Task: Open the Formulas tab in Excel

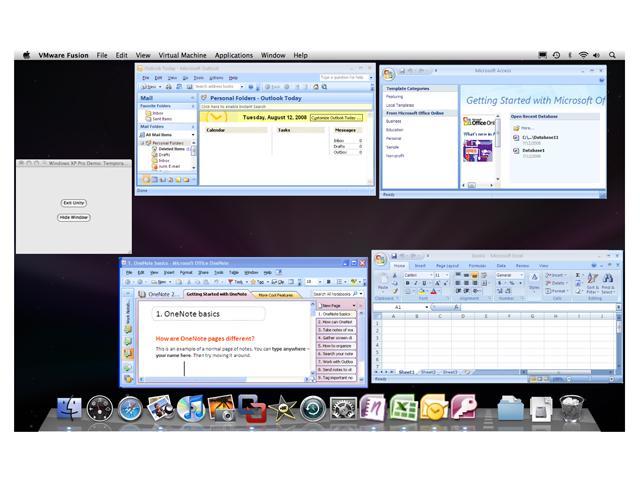Action: [477, 266]
